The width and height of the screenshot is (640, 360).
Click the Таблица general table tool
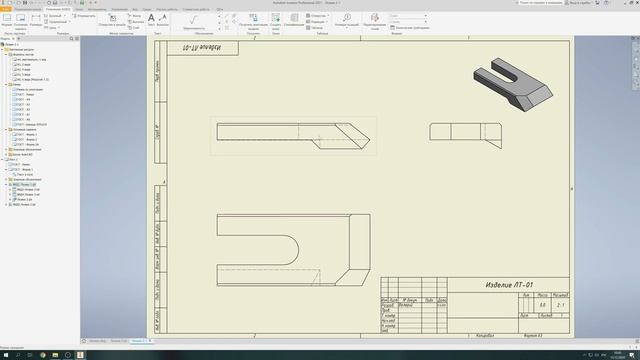pos(315,28)
